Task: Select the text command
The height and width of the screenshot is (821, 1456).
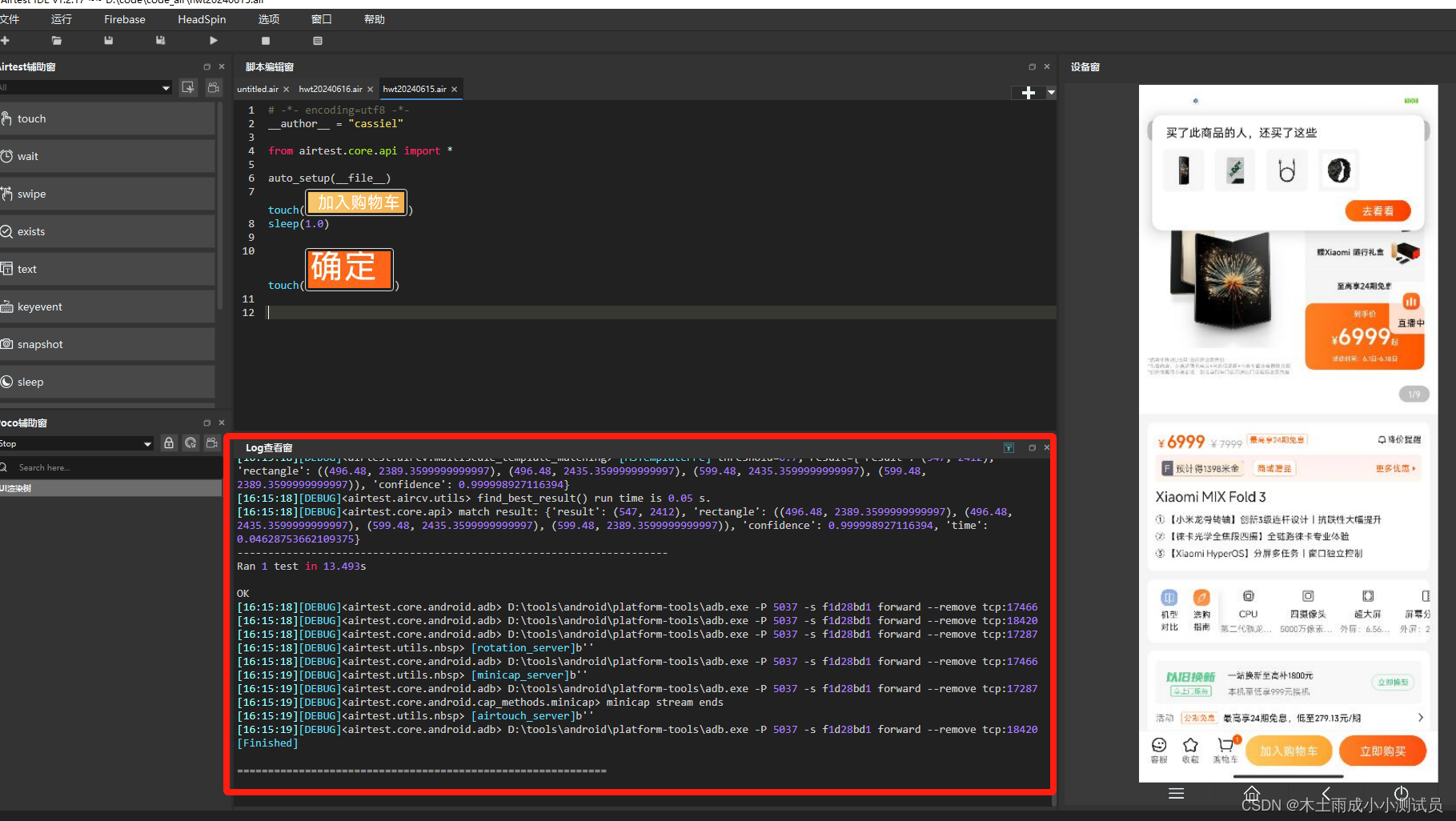Action: pyautogui.click(x=107, y=269)
